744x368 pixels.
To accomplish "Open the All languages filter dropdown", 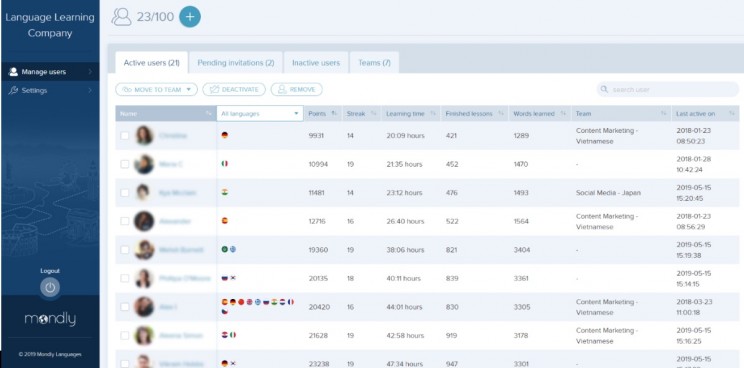I will [x=260, y=114].
